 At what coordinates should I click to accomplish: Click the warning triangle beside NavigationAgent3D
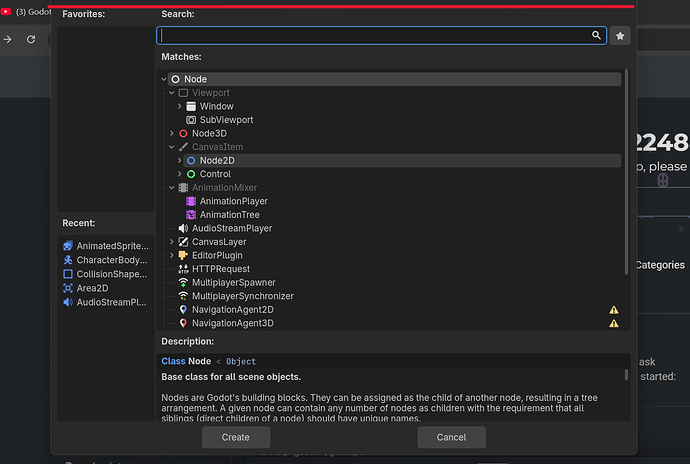(614, 324)
